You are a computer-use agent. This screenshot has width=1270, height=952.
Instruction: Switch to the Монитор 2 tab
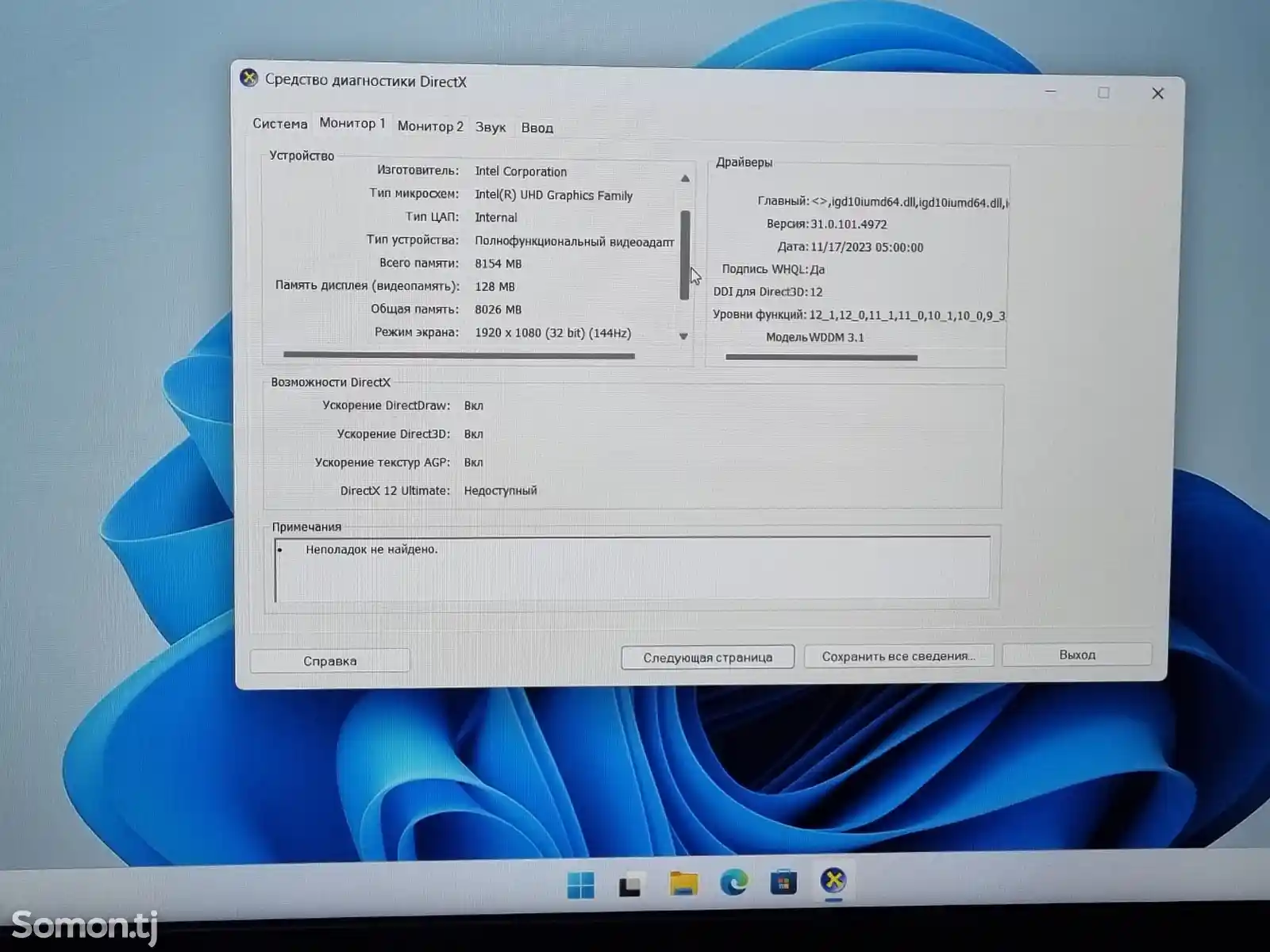(430, 126)
